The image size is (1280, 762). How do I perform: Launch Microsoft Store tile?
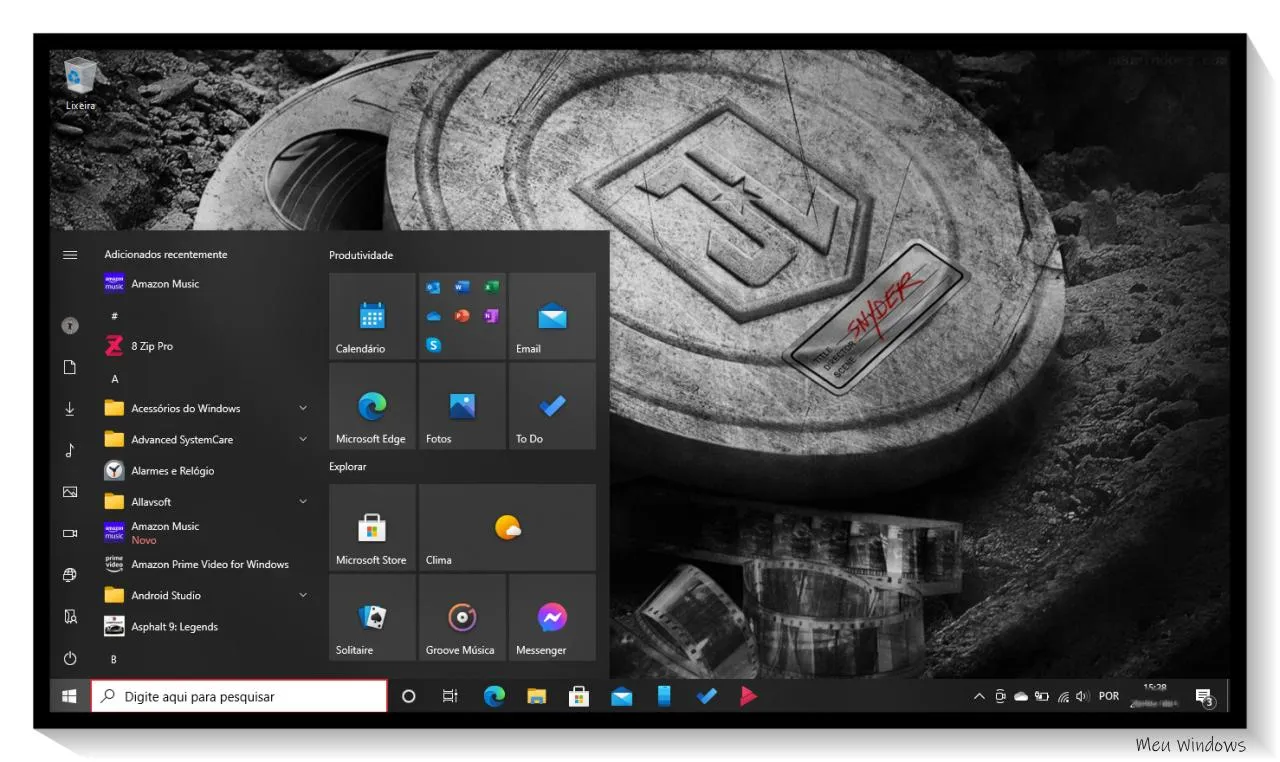point(372,528)
